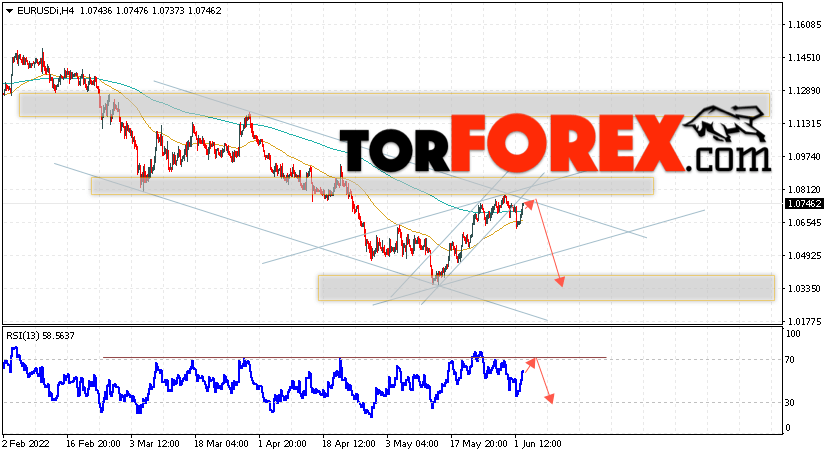The height and width of the screenshot is (455, 828).
Task: Select the 18 Mar 04:00 date label
Action: pos(221,444)
